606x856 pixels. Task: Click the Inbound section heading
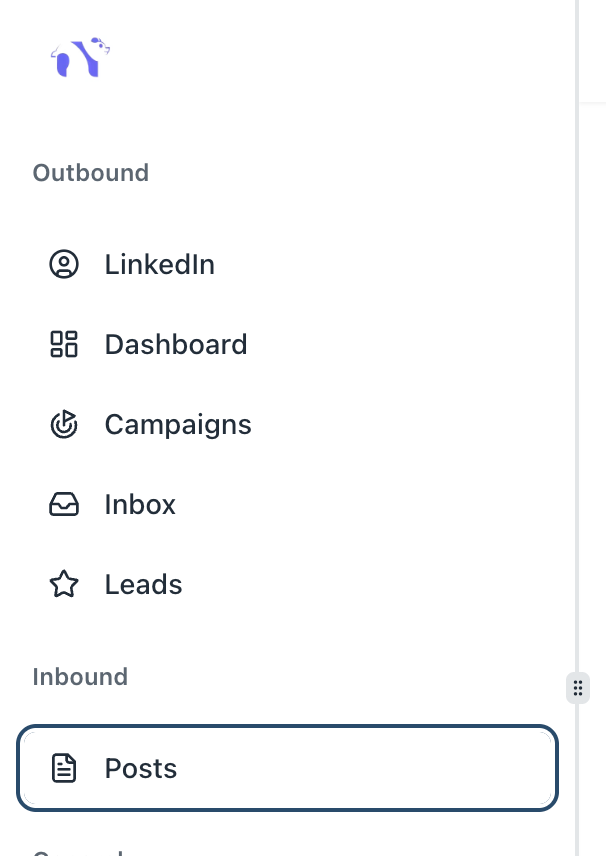(80, 677)
